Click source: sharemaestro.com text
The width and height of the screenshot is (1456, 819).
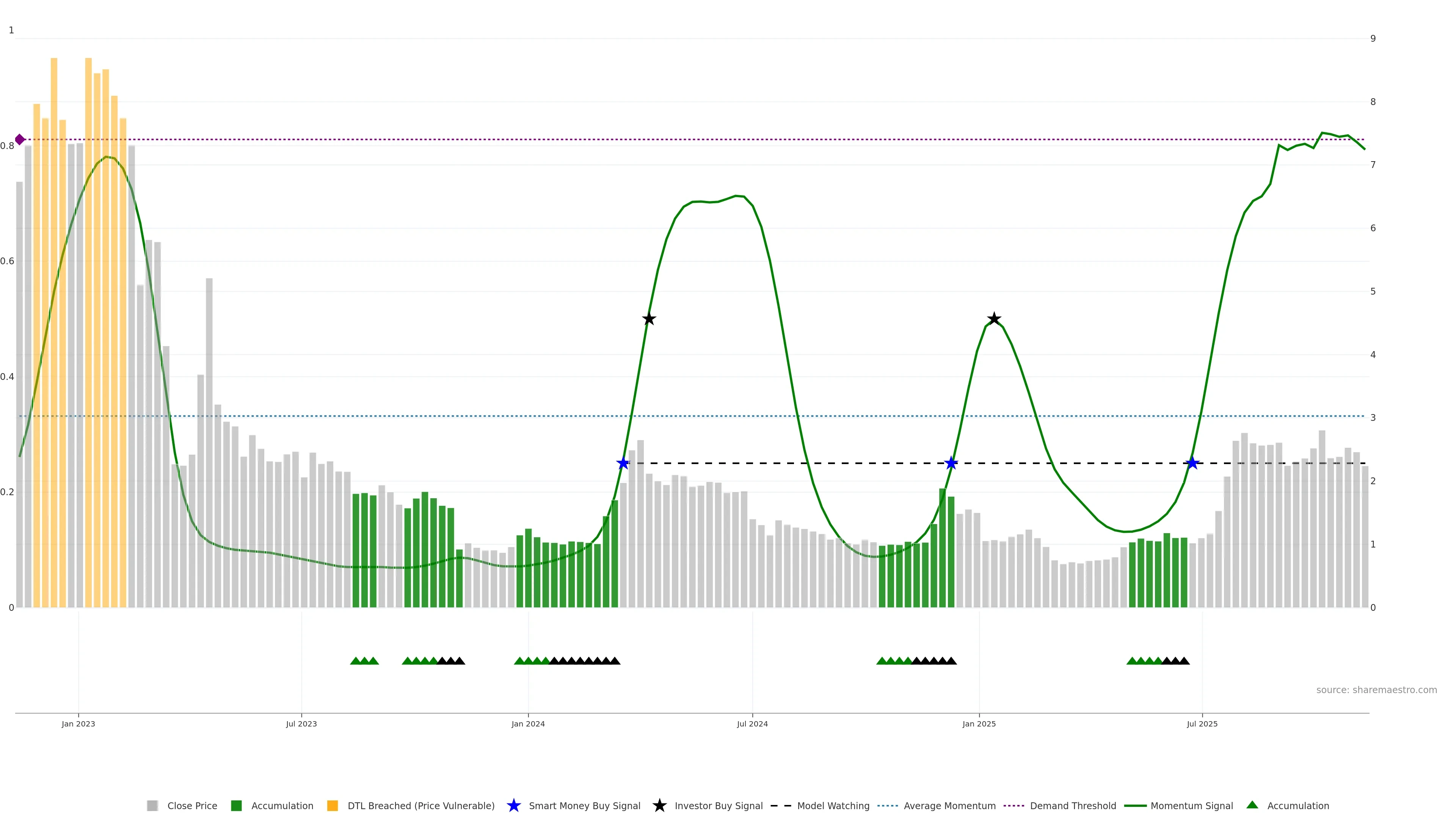1376,690
